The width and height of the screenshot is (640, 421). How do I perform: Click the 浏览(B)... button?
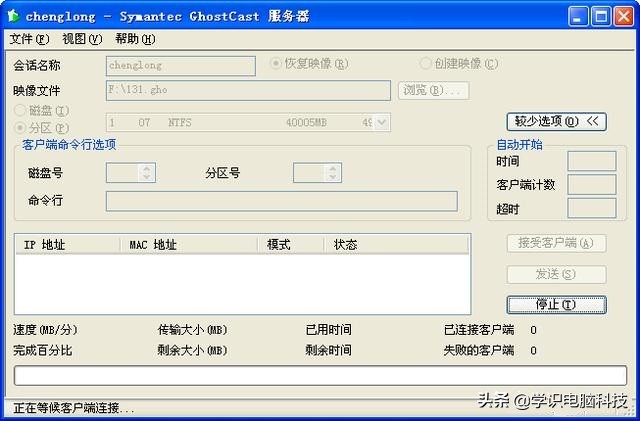click(x=433, y=90)
